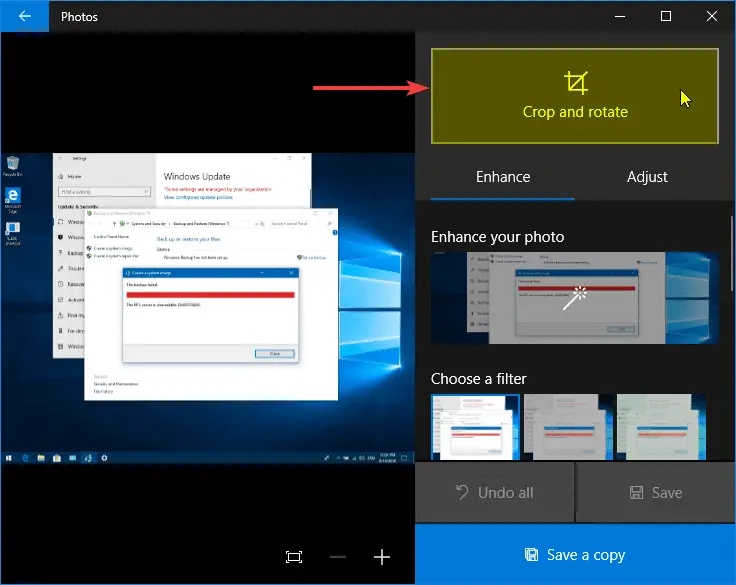Minimize the Photos window

click(620, 16)
